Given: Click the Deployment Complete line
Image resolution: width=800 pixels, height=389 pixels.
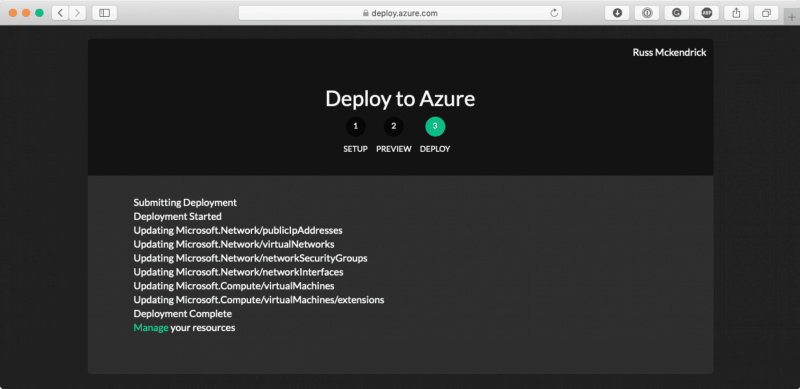Looking at the screenshot, I should [x=183, y=313].
